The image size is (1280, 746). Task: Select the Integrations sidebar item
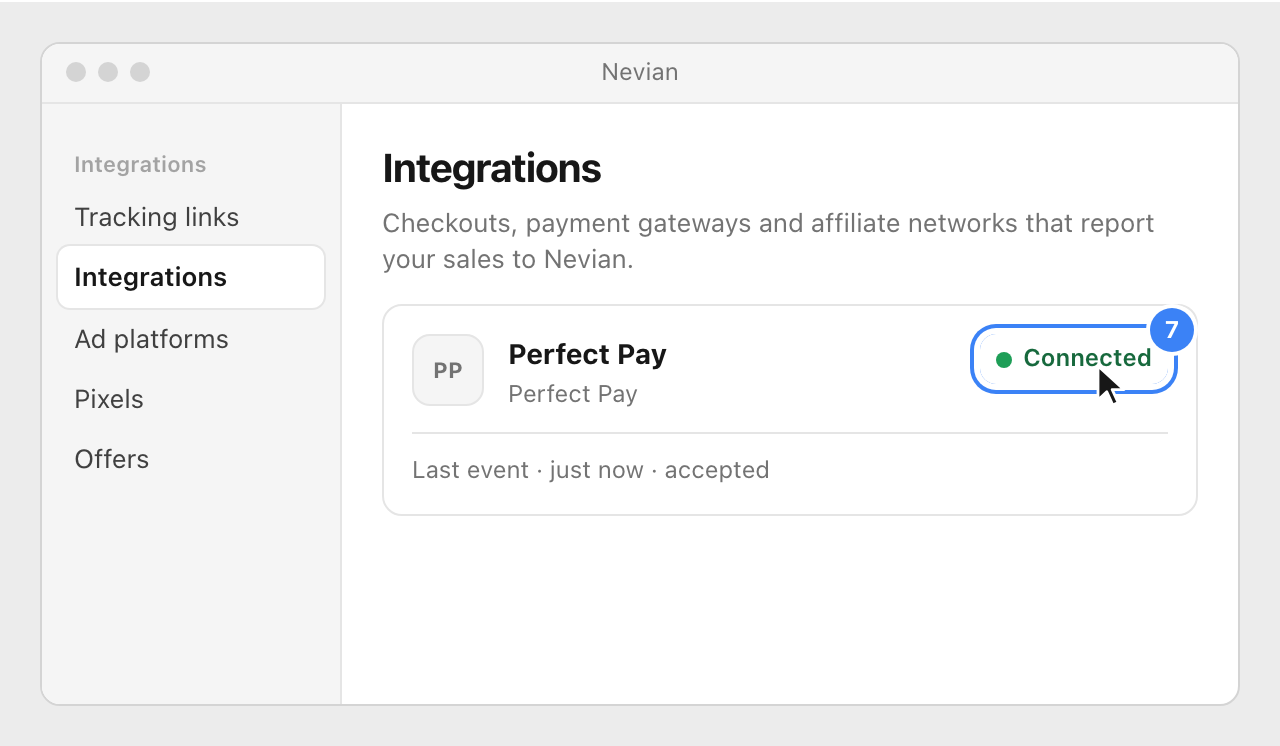[x=190, y=277]
